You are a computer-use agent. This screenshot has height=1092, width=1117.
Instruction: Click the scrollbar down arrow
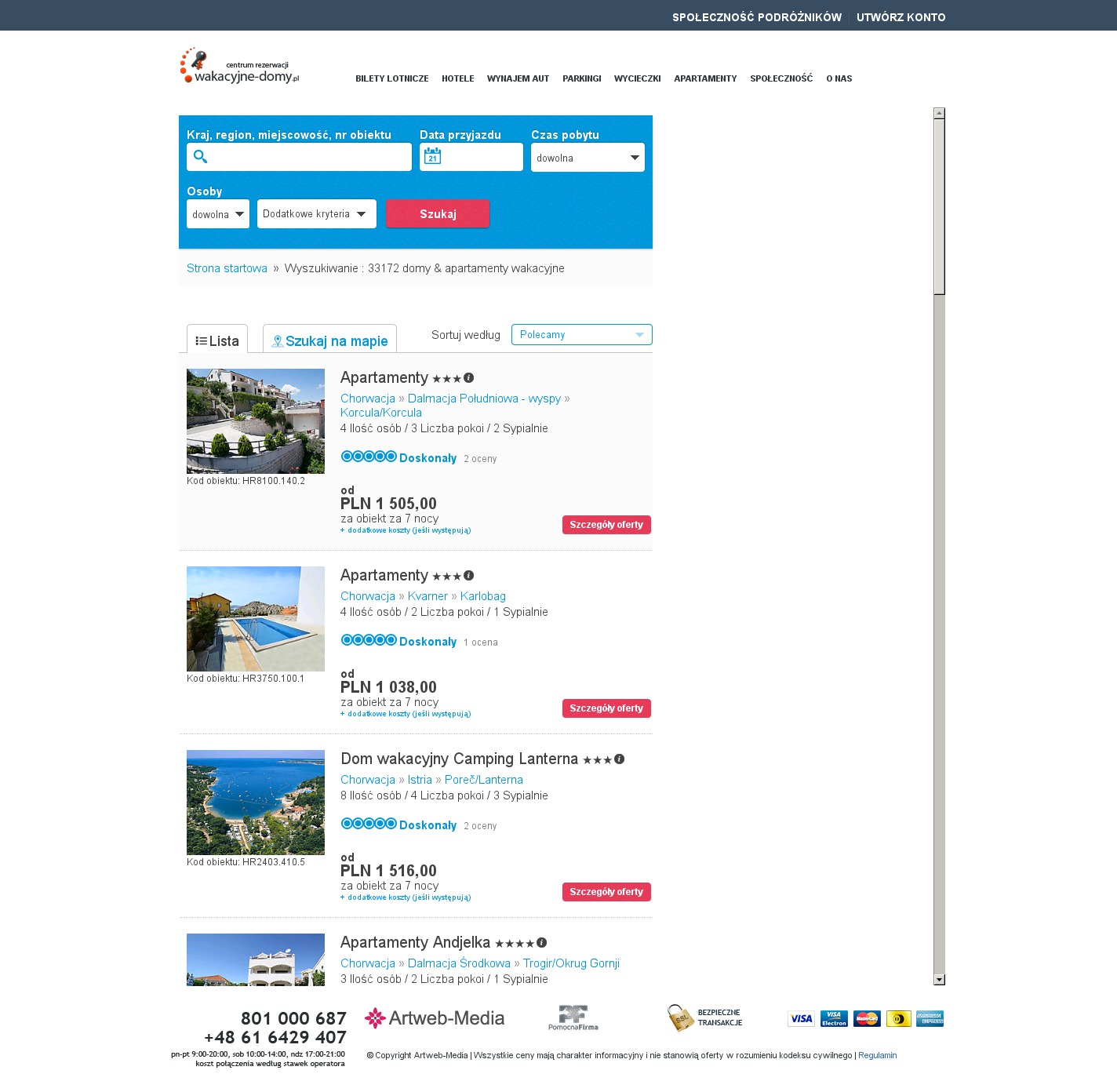(x=939, y=980)
